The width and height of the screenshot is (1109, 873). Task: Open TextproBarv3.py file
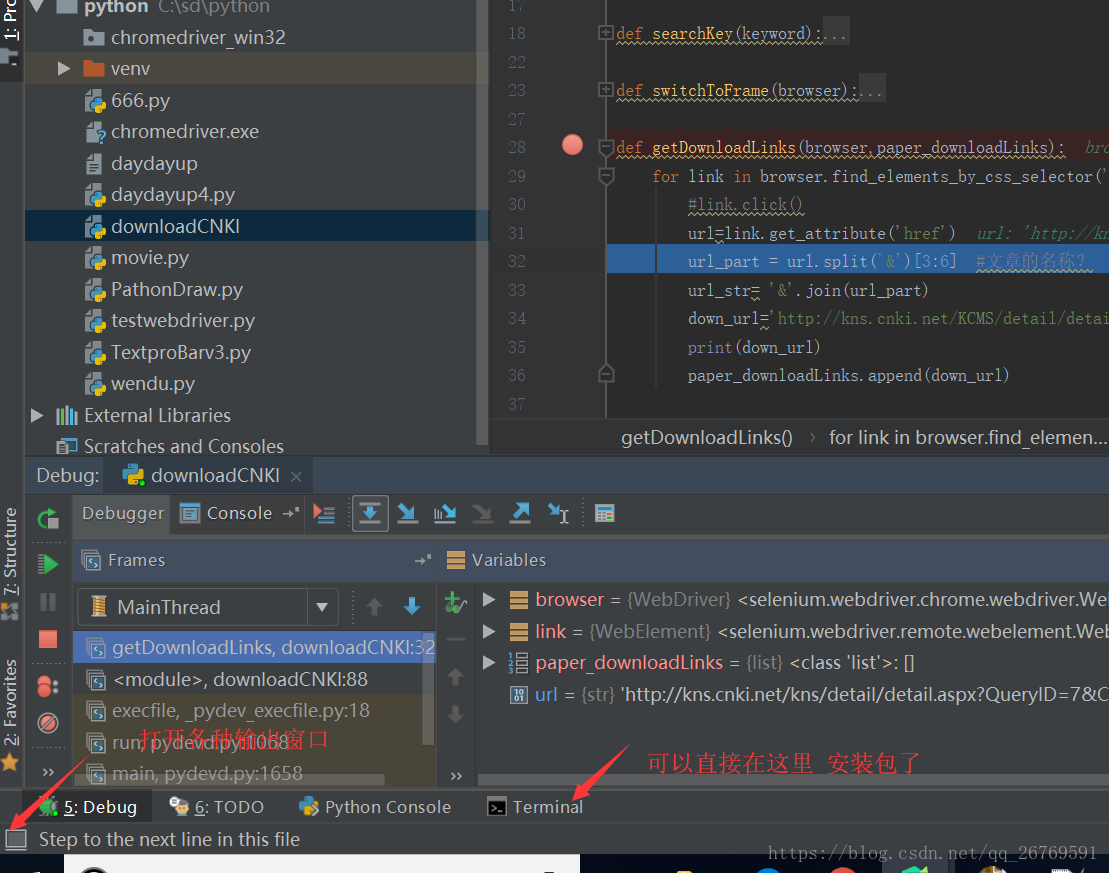[x=168, y=352]
